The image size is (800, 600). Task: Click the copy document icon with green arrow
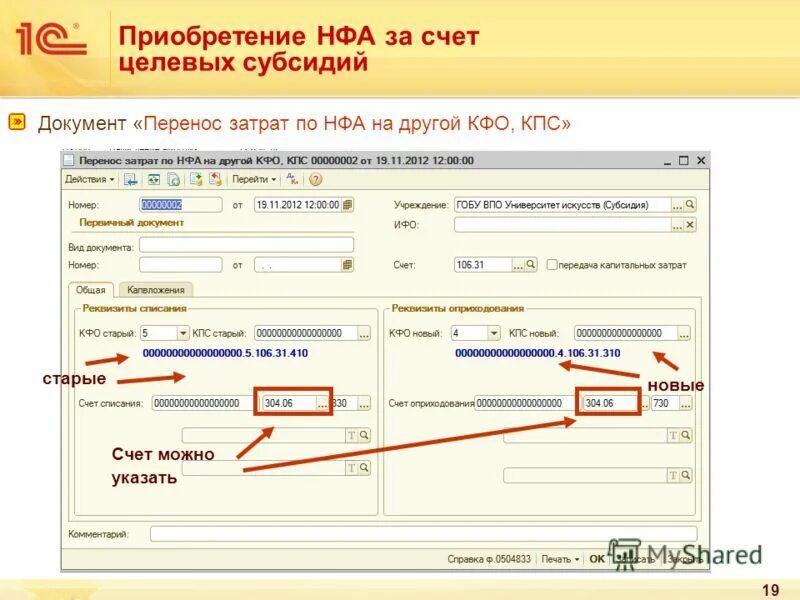196,180
